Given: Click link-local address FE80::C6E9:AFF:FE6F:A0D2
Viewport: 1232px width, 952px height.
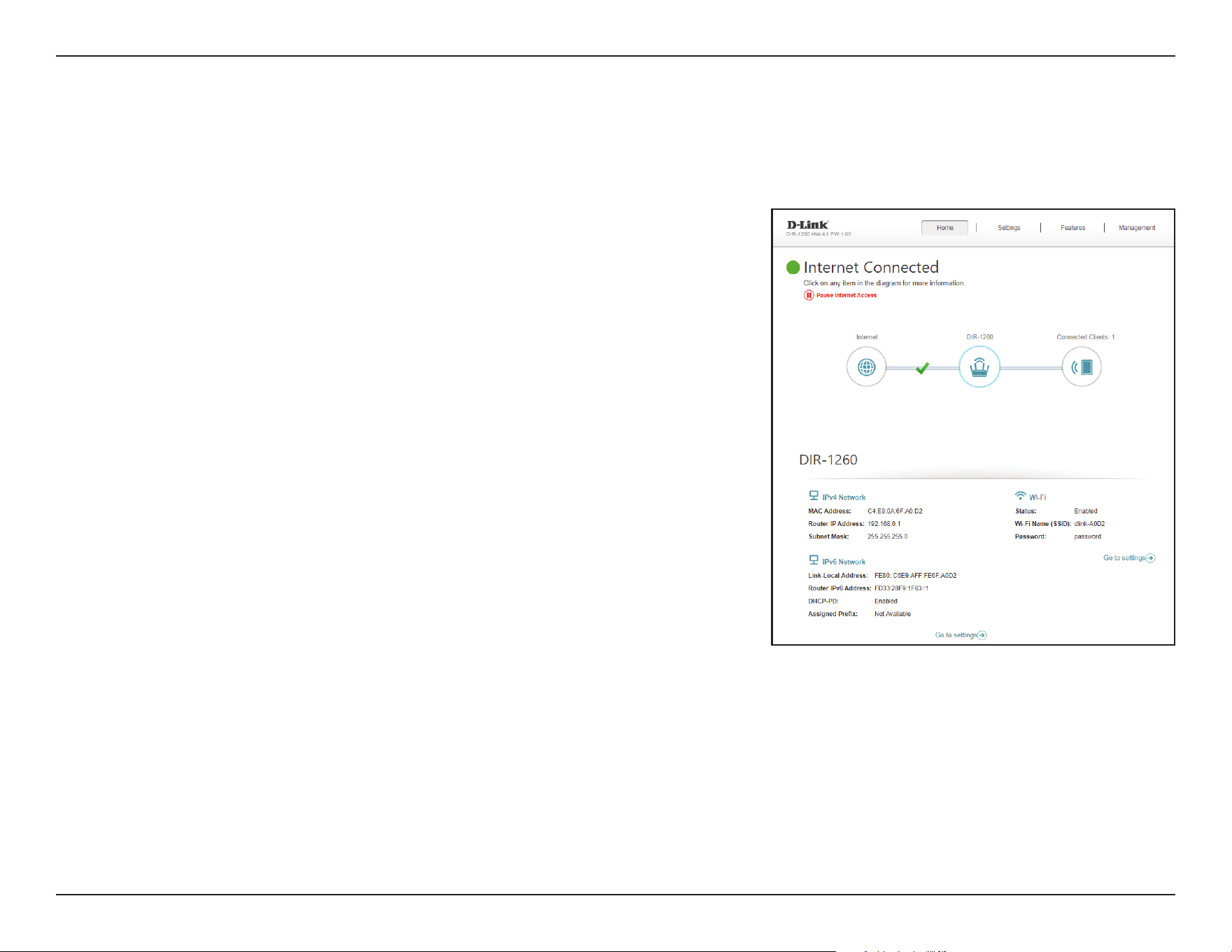Looking at the screenshot, I should pos(915,576).
